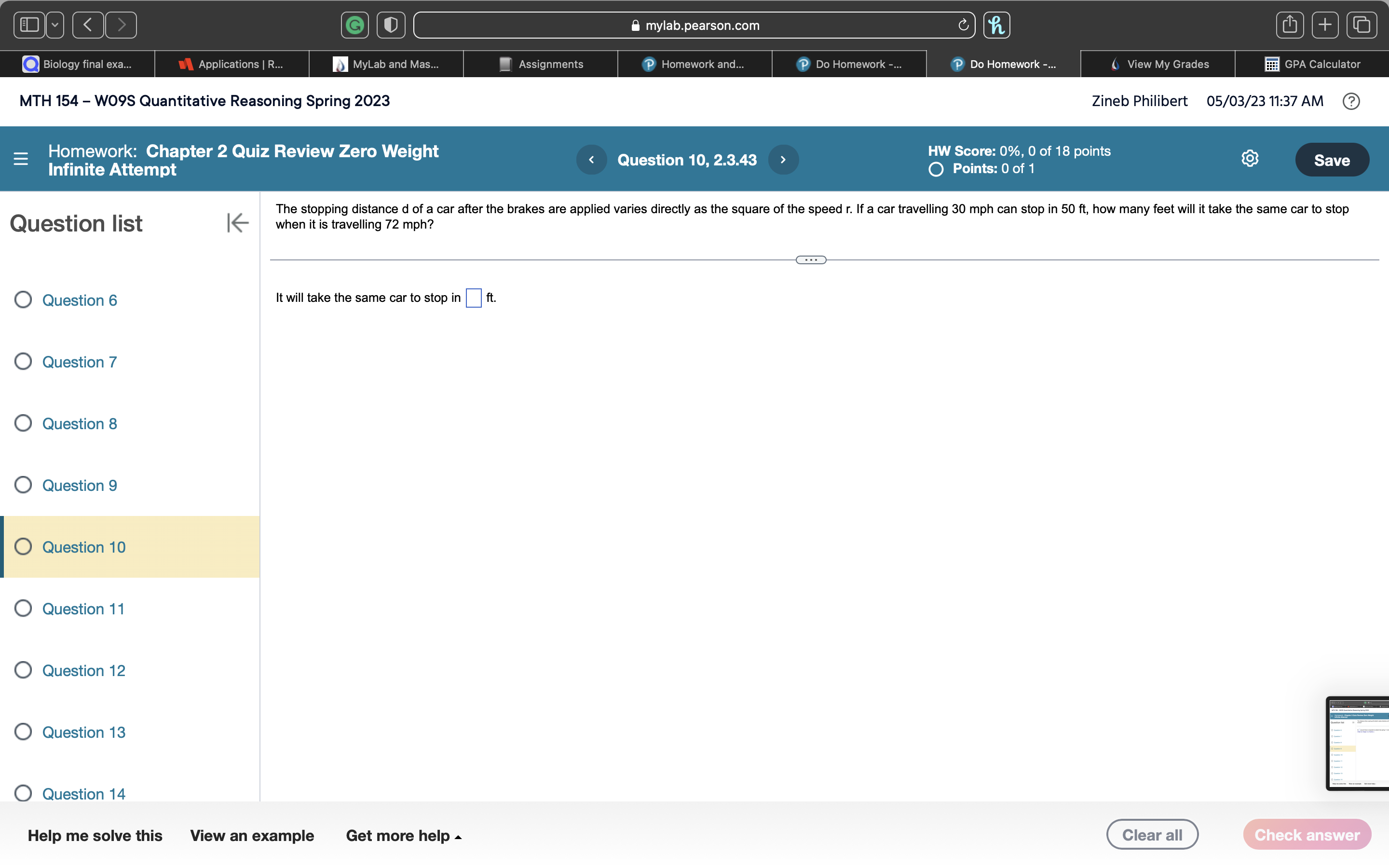
Task: Click the Grammarly extension icon
Action: (355, 24)
